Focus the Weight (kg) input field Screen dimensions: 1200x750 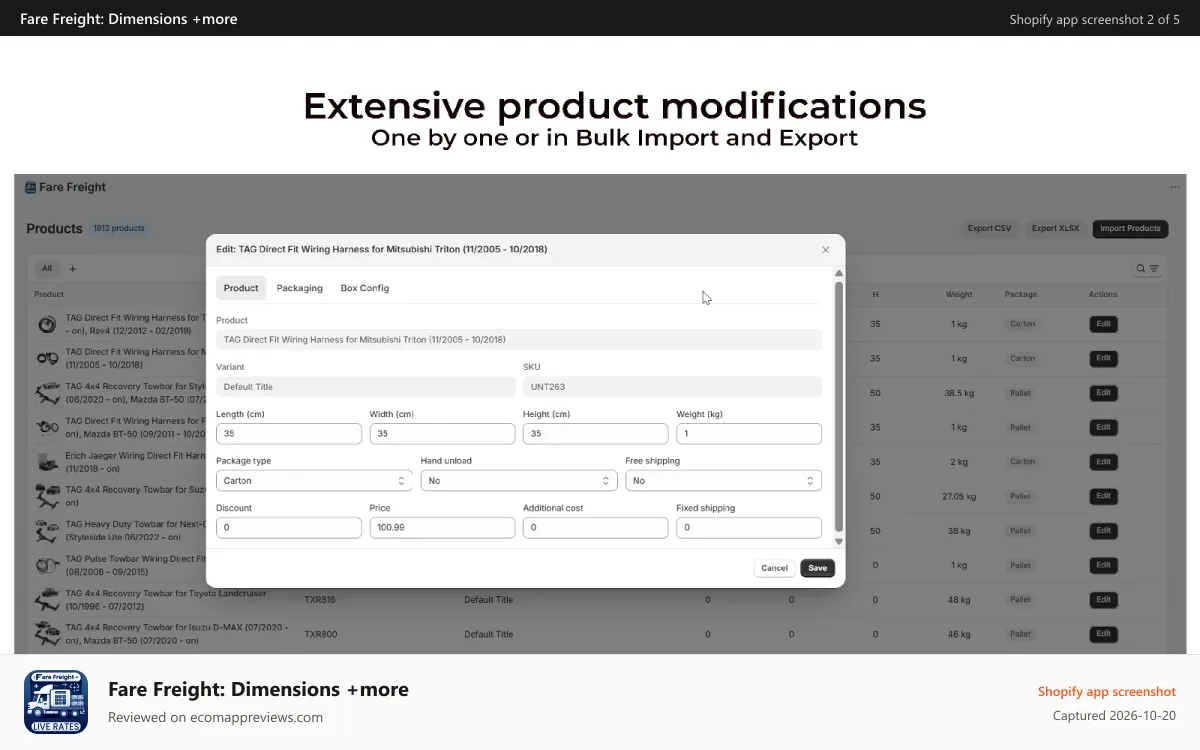(749, 434)
